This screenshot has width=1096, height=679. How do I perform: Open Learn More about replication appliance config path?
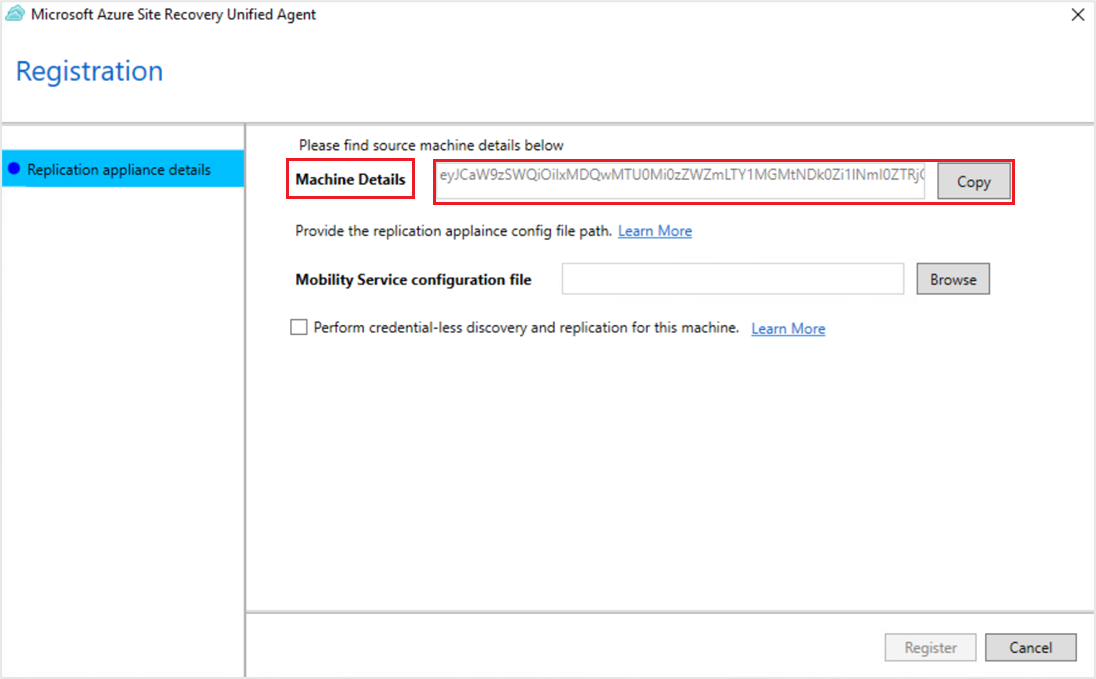(654, 231)
